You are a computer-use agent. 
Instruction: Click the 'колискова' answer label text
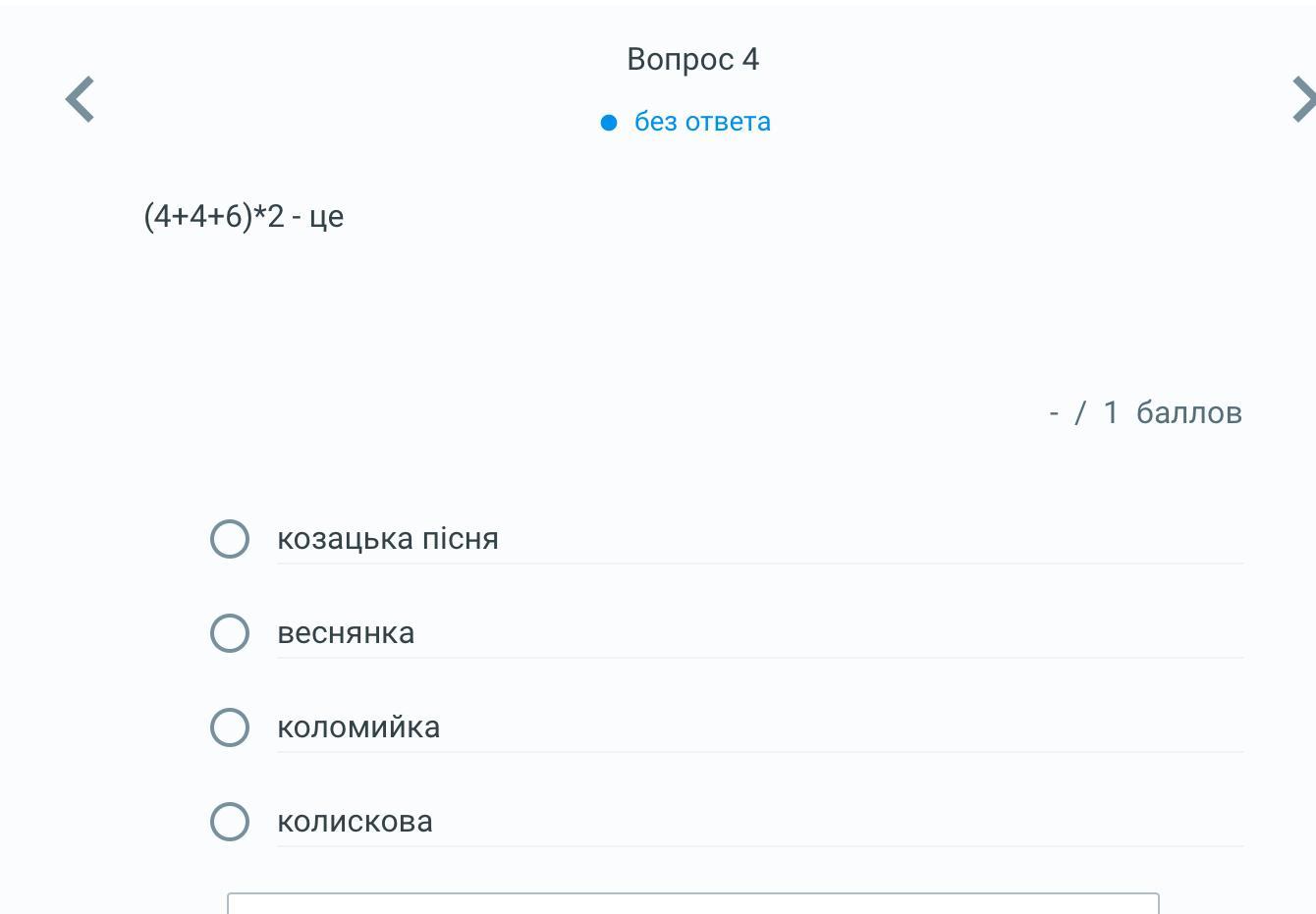(355, 822)
